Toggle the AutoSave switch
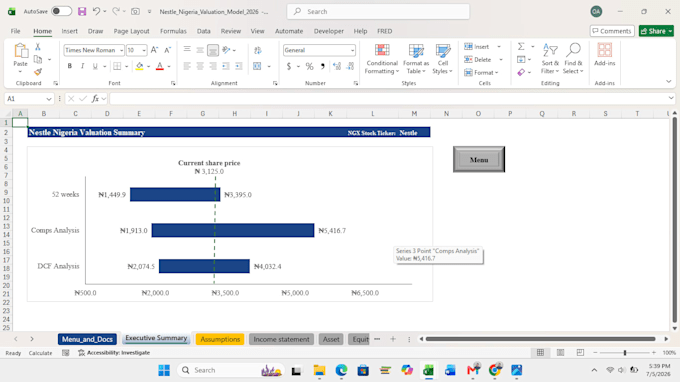The image size is (680, 382). (61, 11)
